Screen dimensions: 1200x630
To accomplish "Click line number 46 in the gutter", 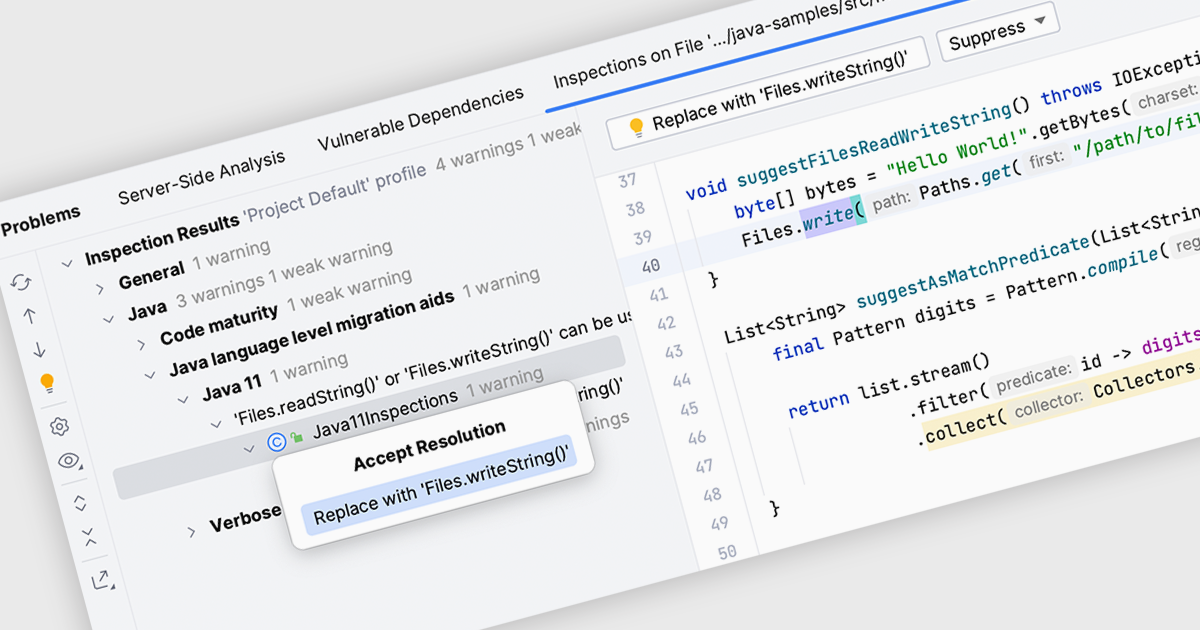I will pyautogui.click(x=696, y=437).
